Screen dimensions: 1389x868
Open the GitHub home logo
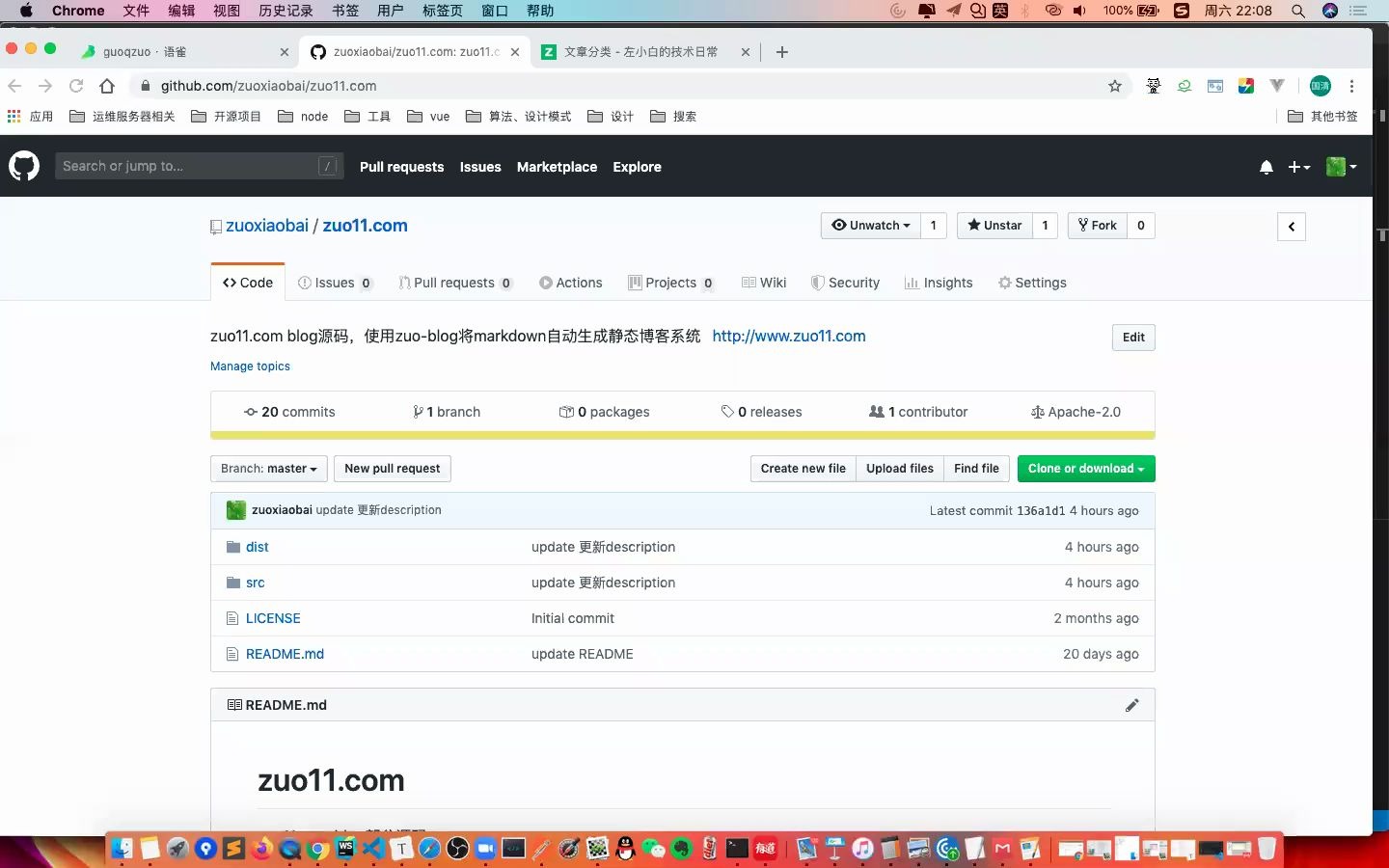coord(24,166)
